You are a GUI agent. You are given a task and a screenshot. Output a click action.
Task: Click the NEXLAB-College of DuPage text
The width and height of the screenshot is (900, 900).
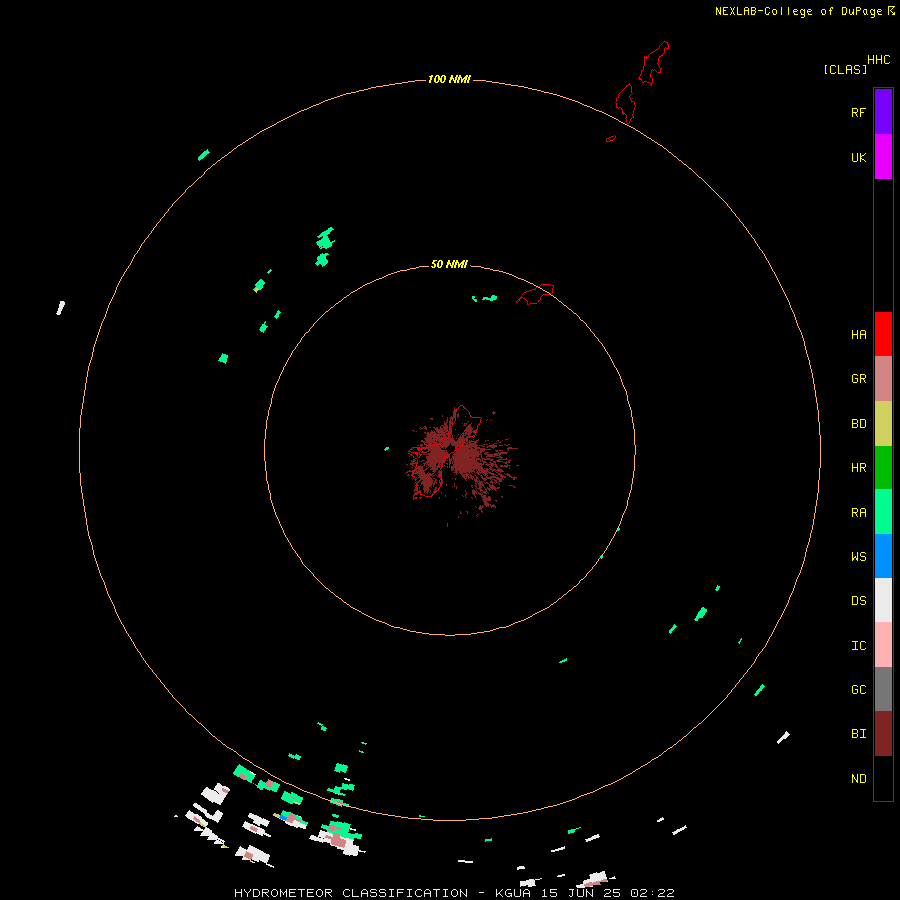[x=798, y=11]
